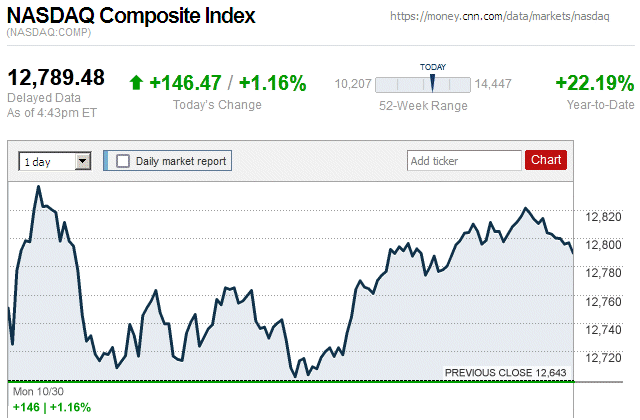
Task: Click the +146 | +1.16% summary below chart
Action: [51, 407]
